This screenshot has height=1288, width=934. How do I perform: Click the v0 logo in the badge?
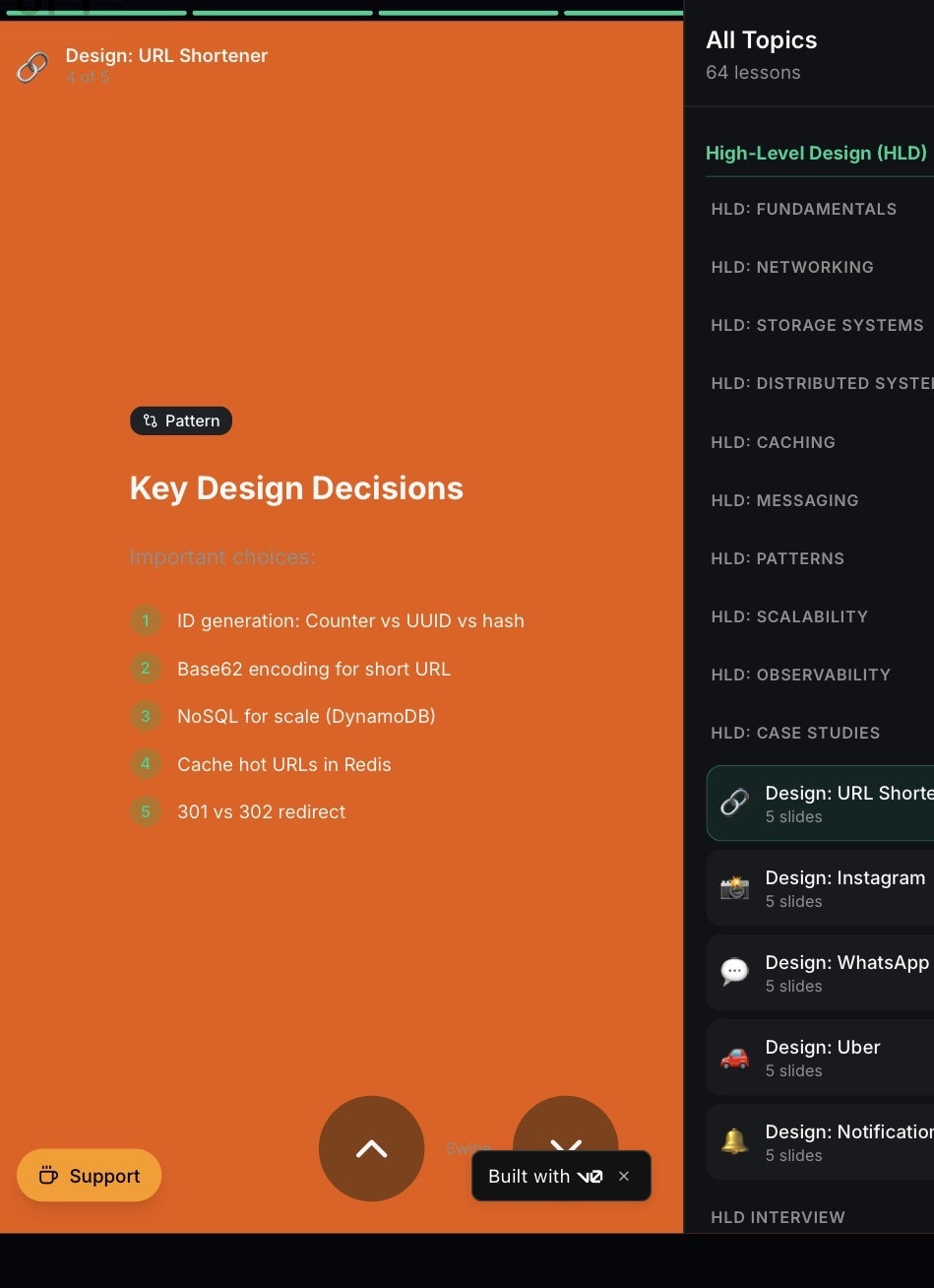(x=591, y=1176)
